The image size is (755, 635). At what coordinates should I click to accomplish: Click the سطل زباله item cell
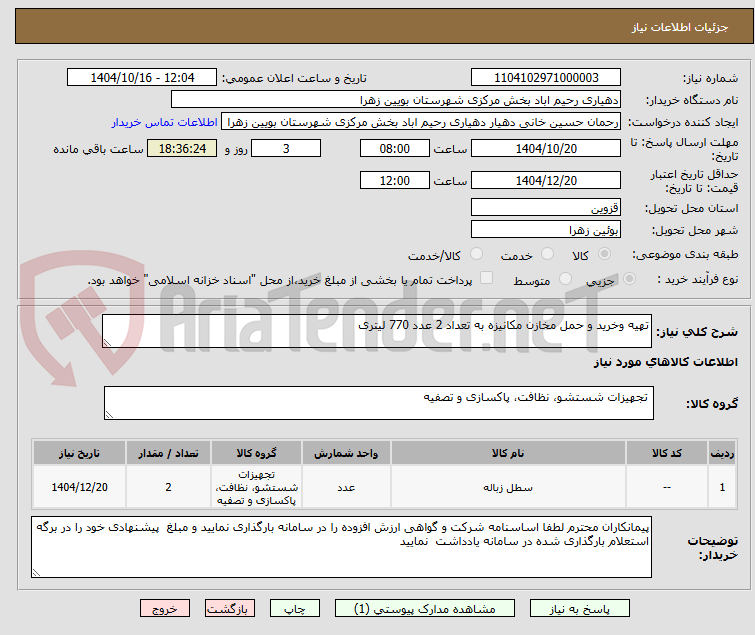click(508, 487)
